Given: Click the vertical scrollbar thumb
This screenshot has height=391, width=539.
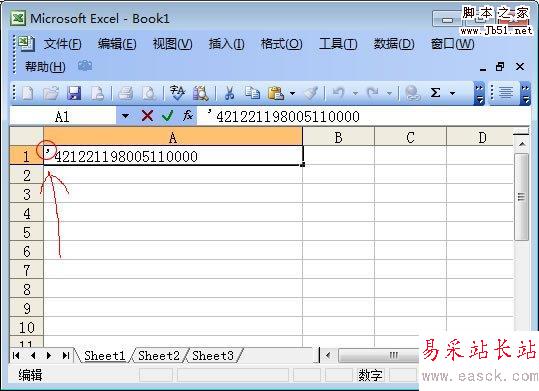Looking at the screenshot, I should 521,197.
